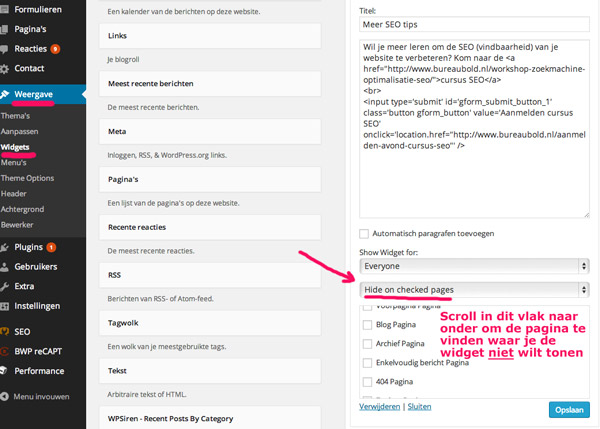Click the 'Show Widget for:' label

click(388, 253)
